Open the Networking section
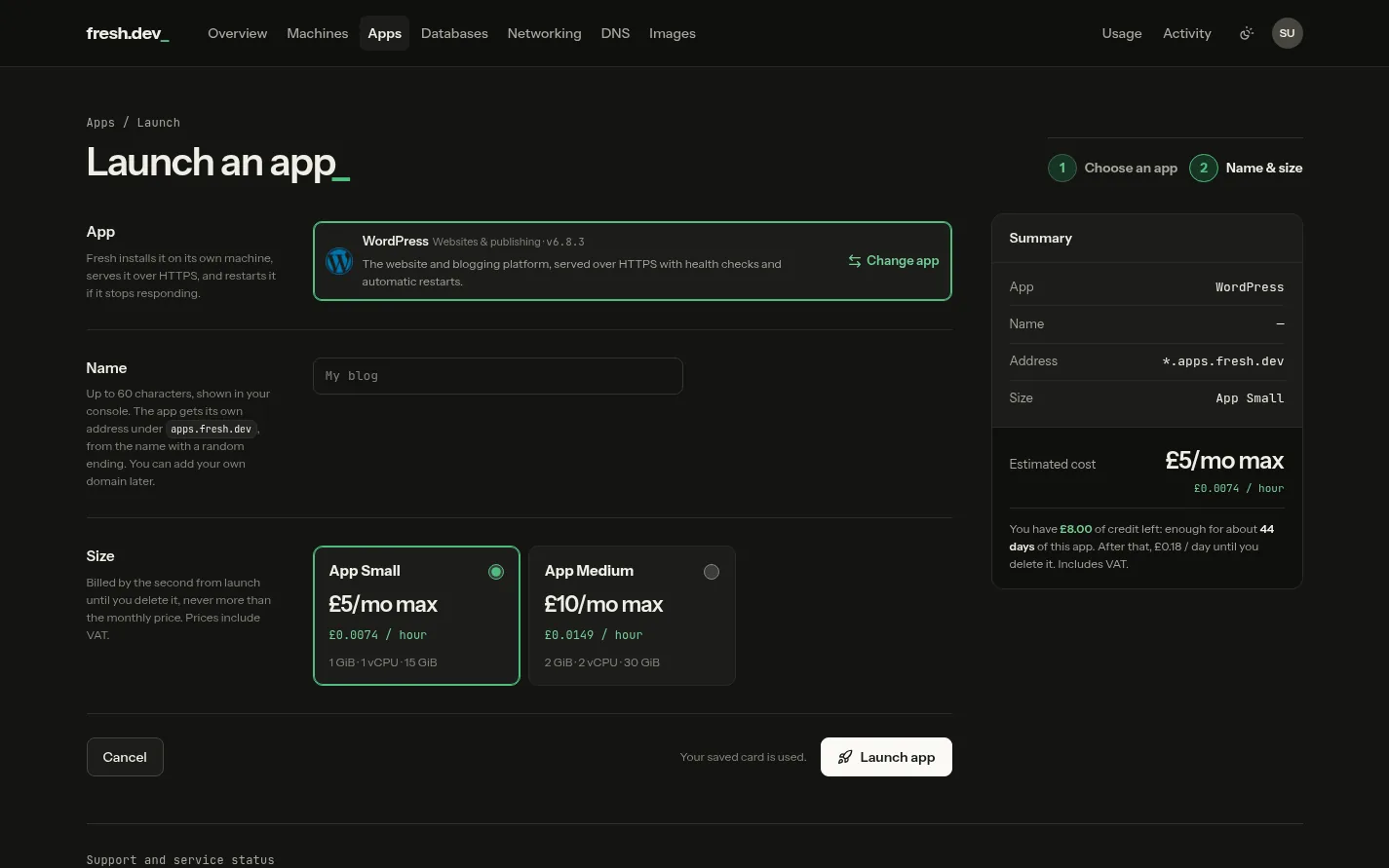This screenshot has width=1389, height=868. (x=544, y=33)
